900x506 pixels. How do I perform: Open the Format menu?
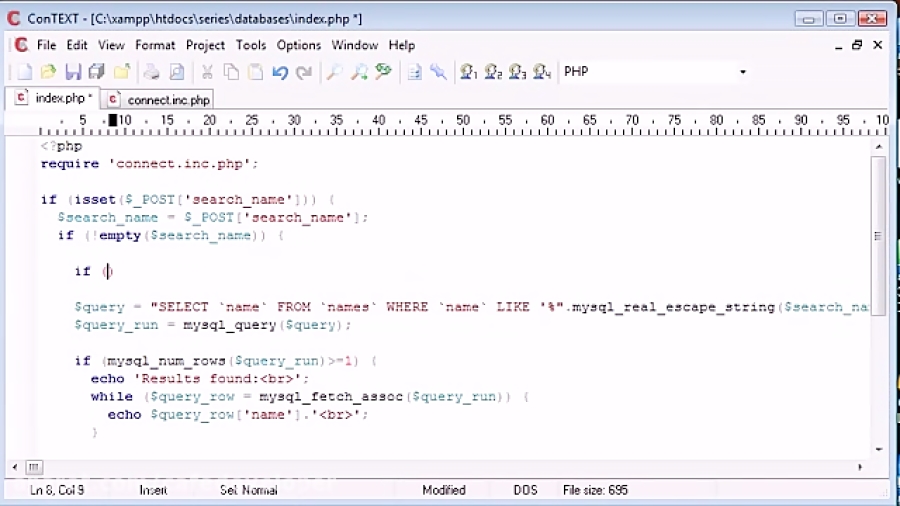[155, 45]
